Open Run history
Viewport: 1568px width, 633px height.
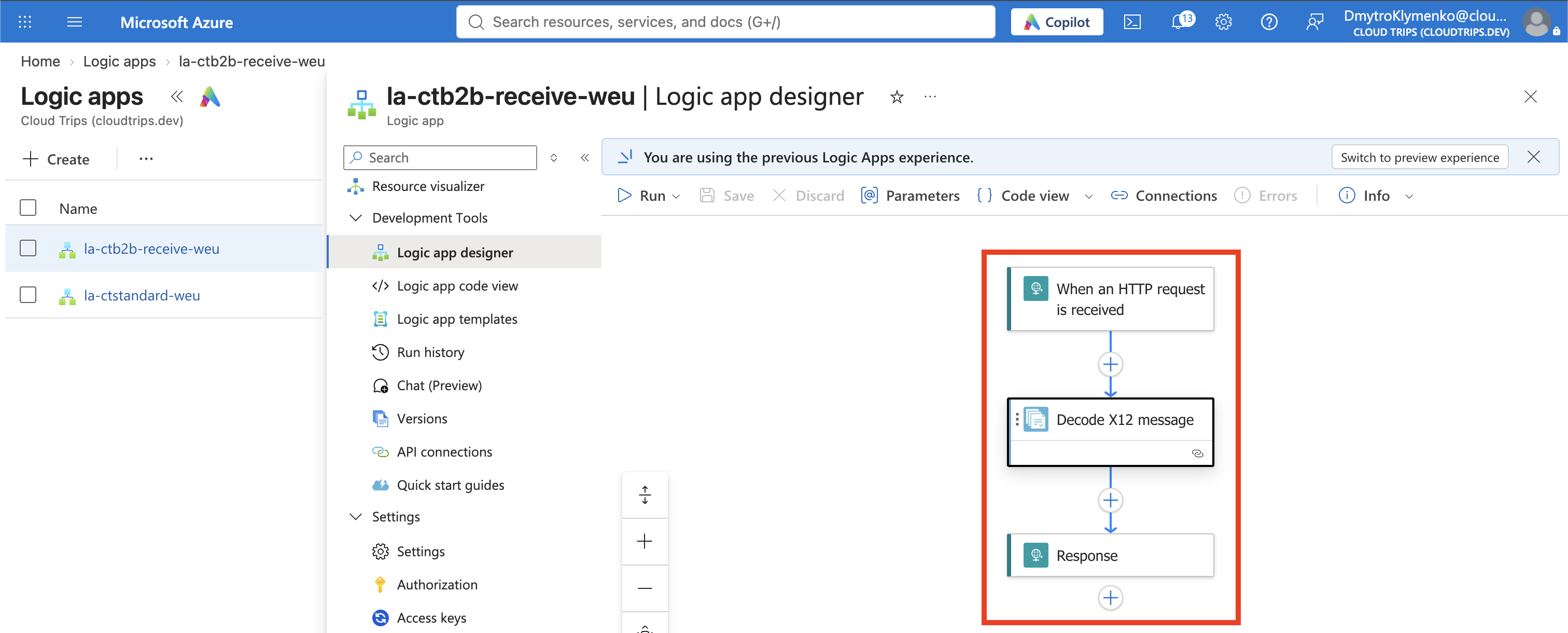click(x=430, y=352)
